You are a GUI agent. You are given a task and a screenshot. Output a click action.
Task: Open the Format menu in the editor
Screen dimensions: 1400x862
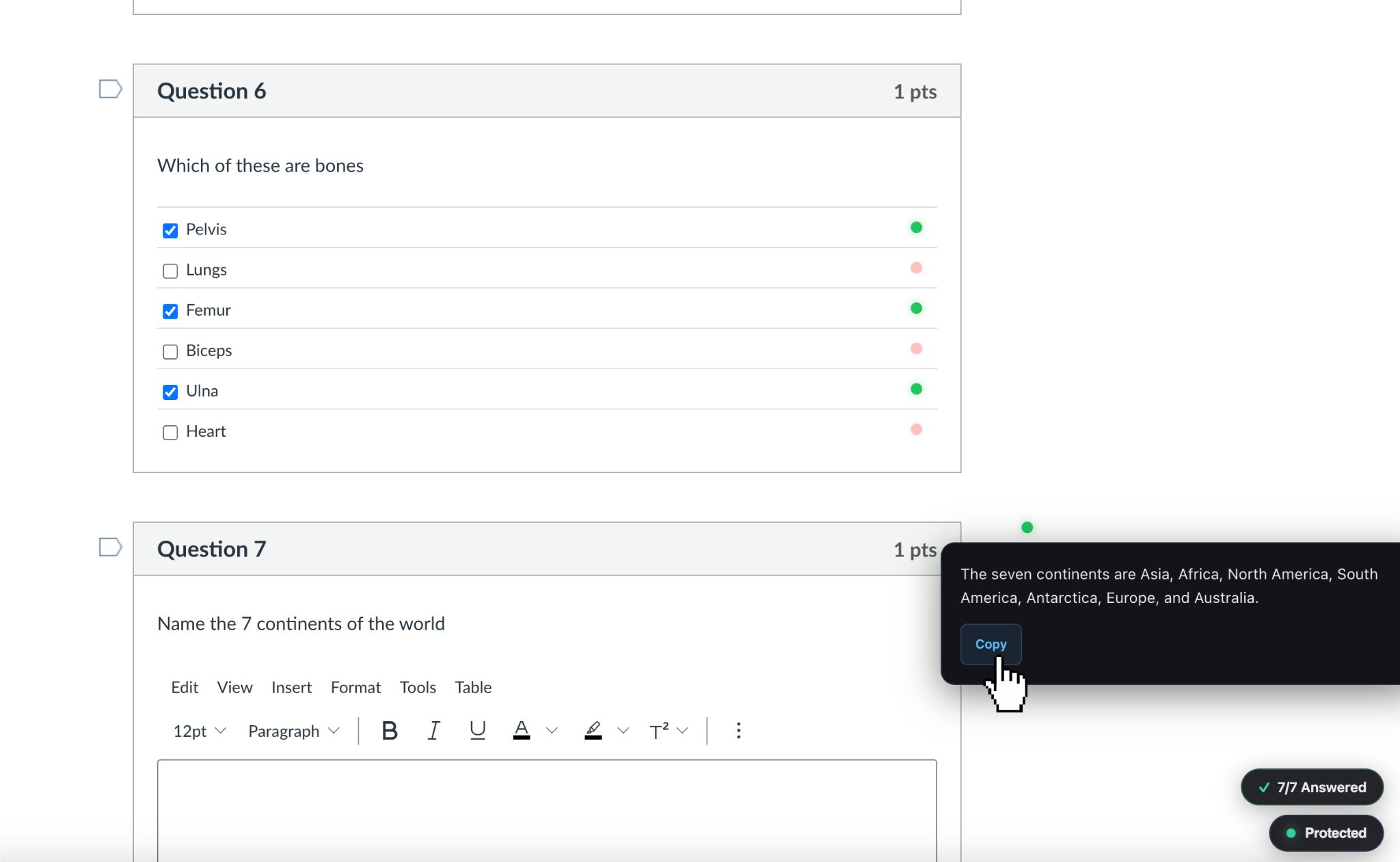pos(355,687)
